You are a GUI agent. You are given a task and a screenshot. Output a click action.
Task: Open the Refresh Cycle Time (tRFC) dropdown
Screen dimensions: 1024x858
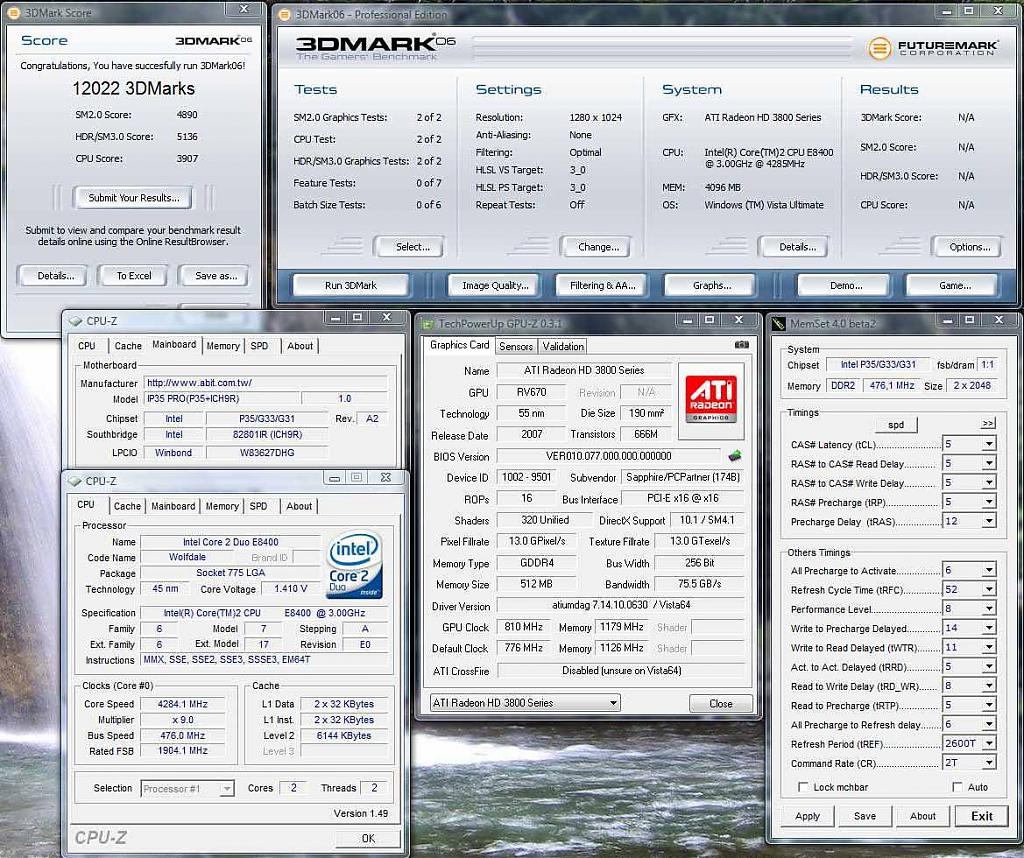point(989,590)
